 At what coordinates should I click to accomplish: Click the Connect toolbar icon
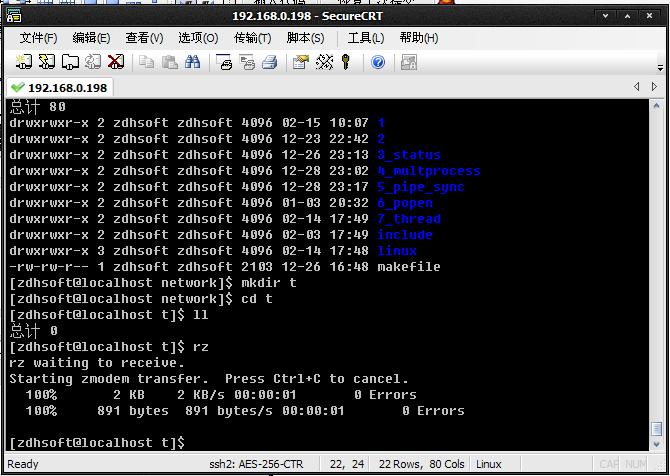pyautogui.click(x=24, y=62)
